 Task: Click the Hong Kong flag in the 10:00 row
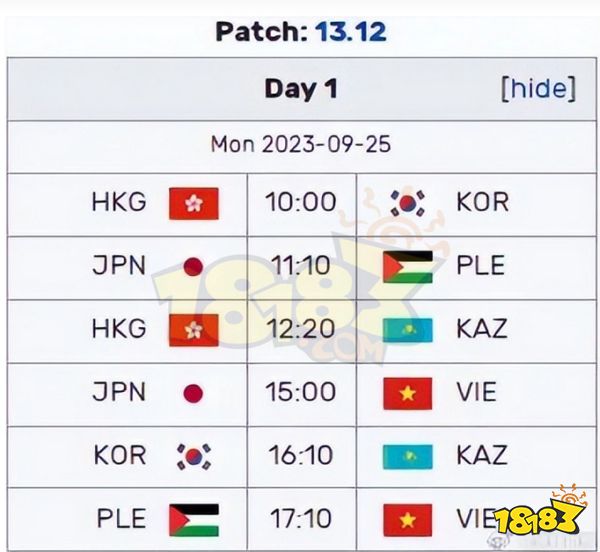pyautogui.click(x=194, y=203)
